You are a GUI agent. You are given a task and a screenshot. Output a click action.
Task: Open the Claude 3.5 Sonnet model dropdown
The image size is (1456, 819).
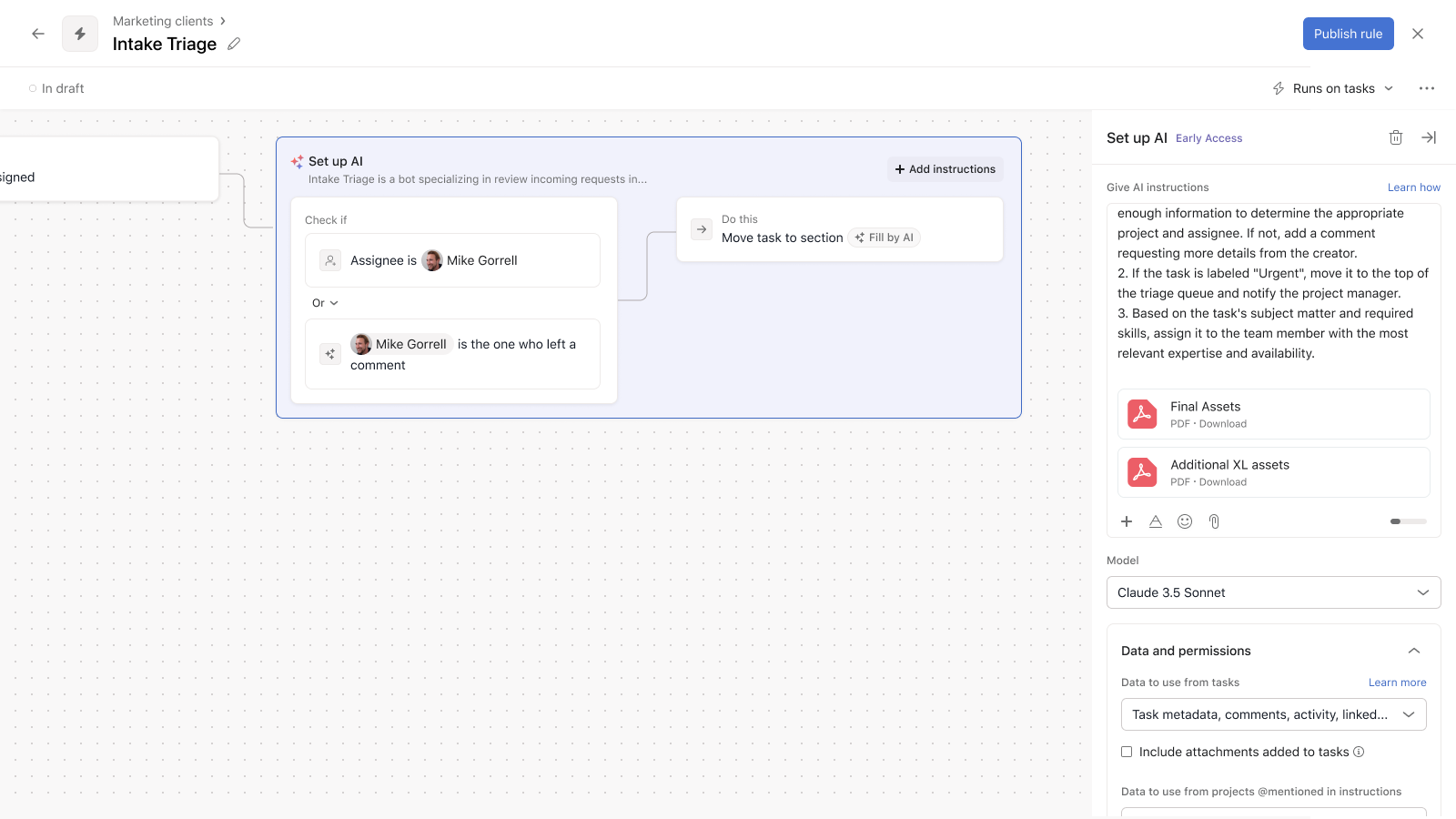(1273, 592)
